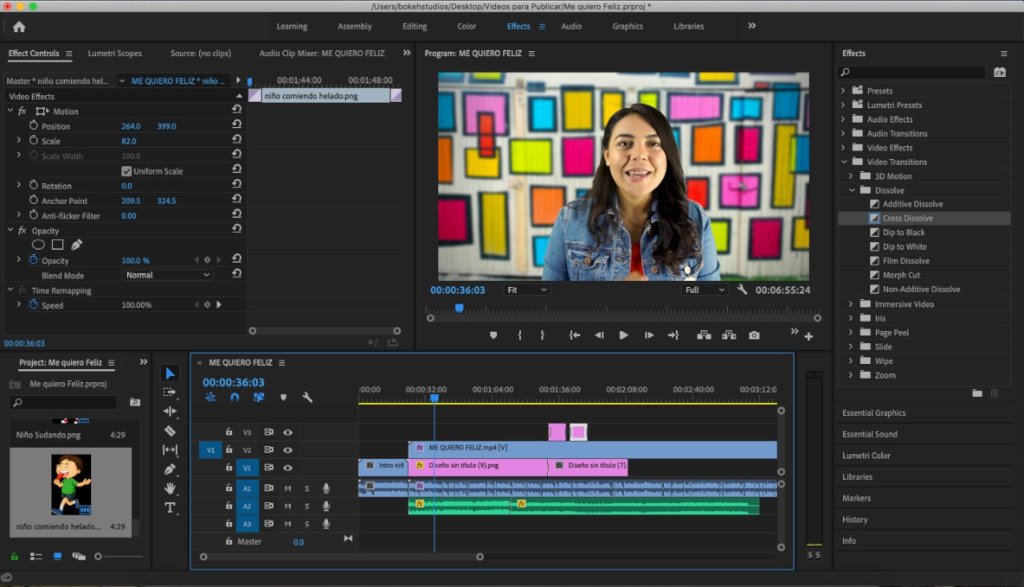Switch to the Graphics workspace

click(628, 26)
